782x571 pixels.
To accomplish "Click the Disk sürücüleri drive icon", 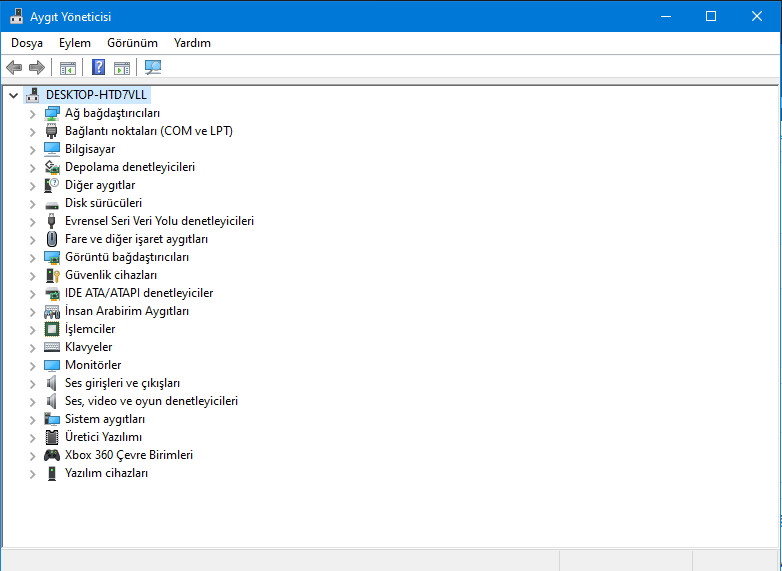I will [52, 204].
